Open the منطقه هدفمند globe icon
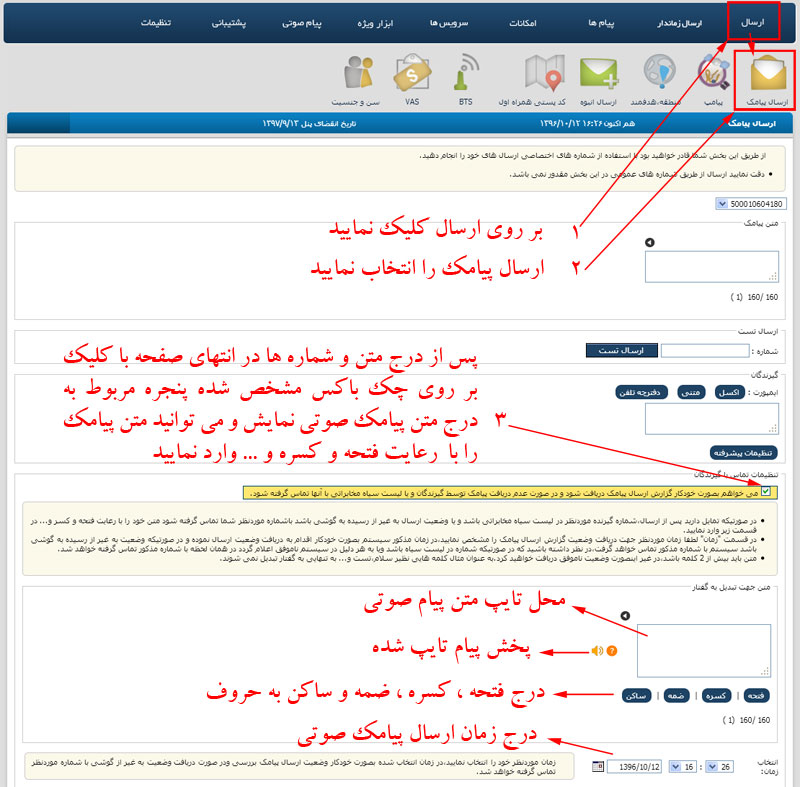Viewport: 800px width, 787px height. pyautogui.click(x=659, y=72)
